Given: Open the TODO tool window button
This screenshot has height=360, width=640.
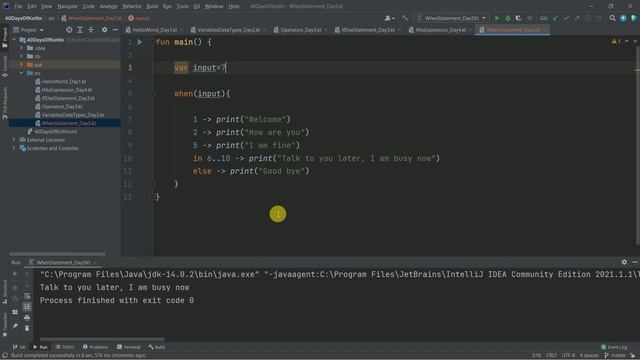Looking at the screenshot, I should tap(65, 347).
